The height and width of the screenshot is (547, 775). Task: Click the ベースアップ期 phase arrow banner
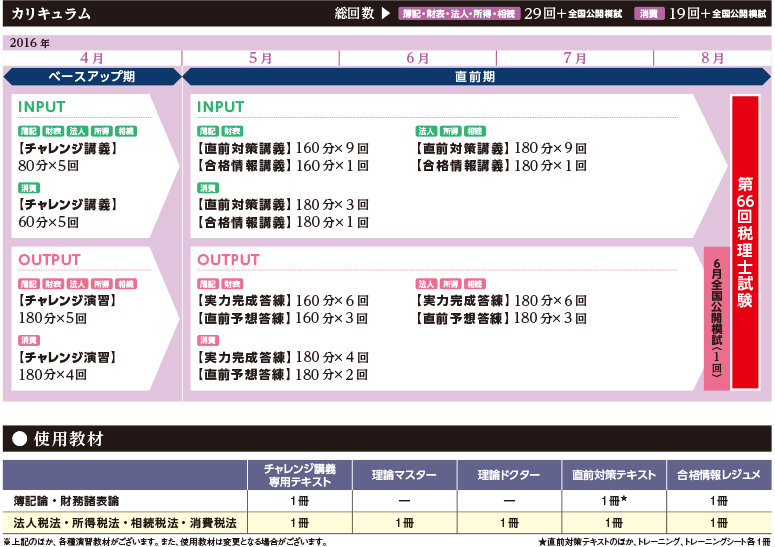click(x=91, y=77)
